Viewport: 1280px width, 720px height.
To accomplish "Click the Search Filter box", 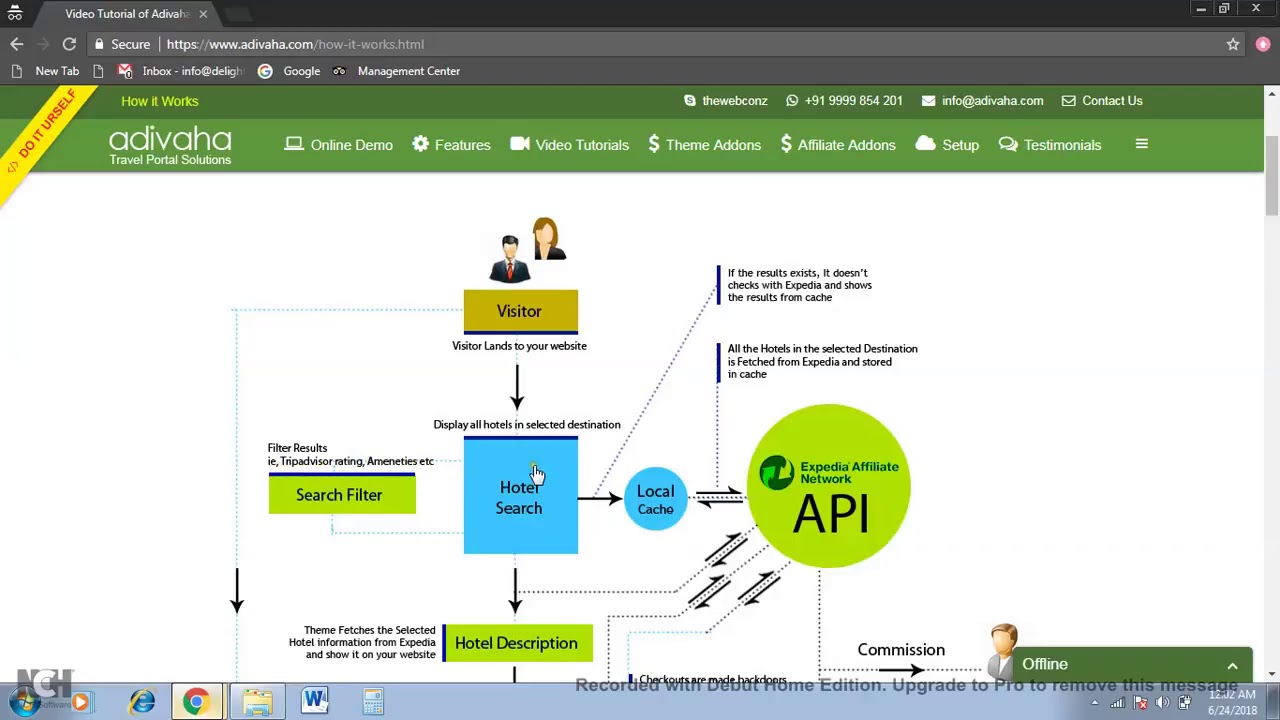I will click(342, 494).
